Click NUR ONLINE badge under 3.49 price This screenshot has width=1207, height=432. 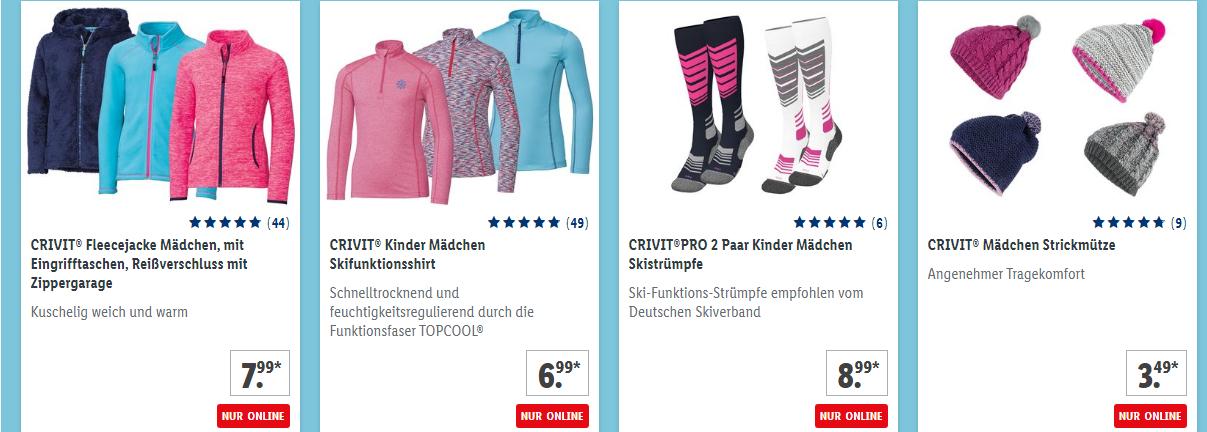[x=1149, y=416]
